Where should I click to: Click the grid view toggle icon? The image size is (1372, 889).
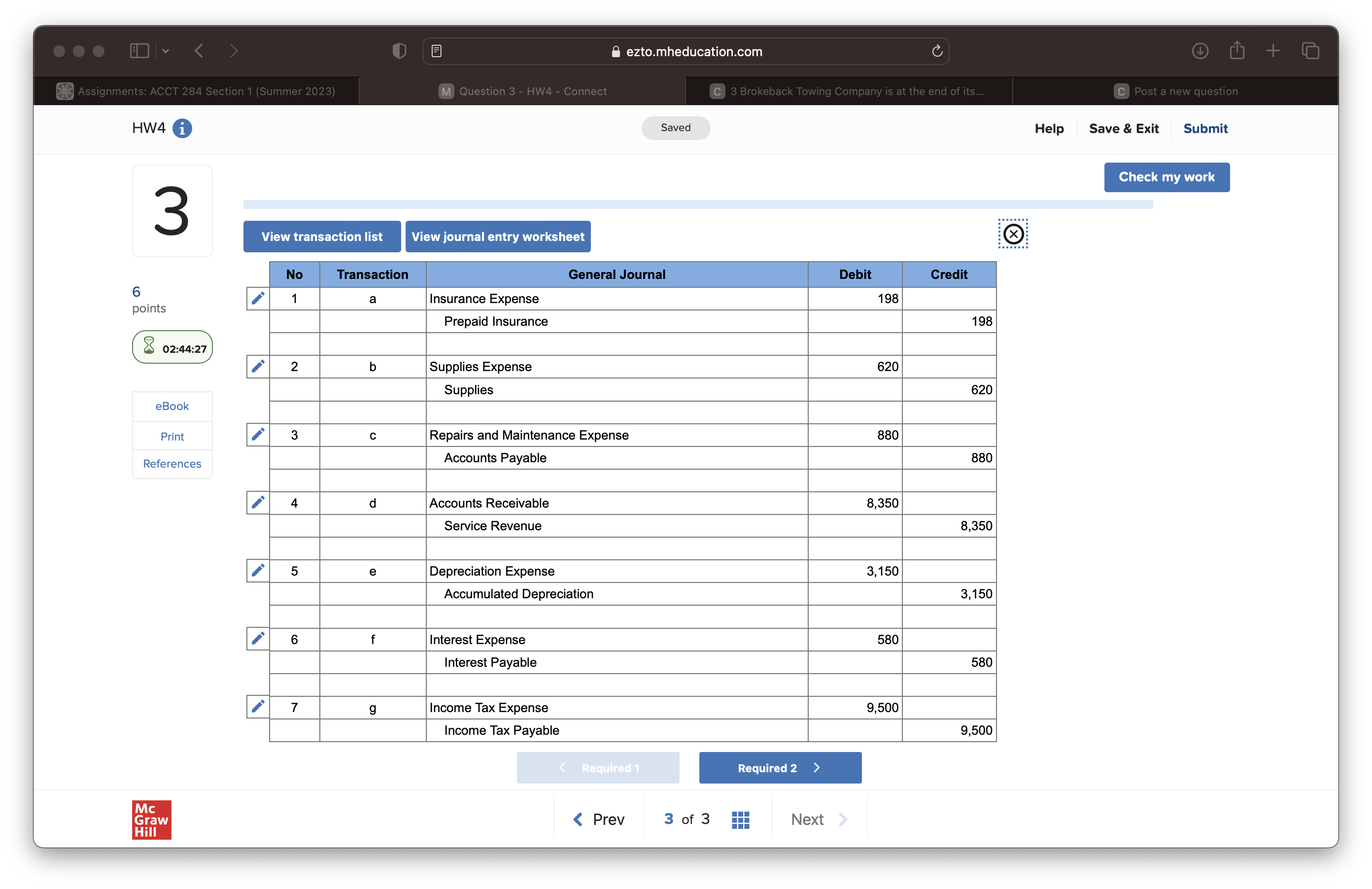point(741,819)
